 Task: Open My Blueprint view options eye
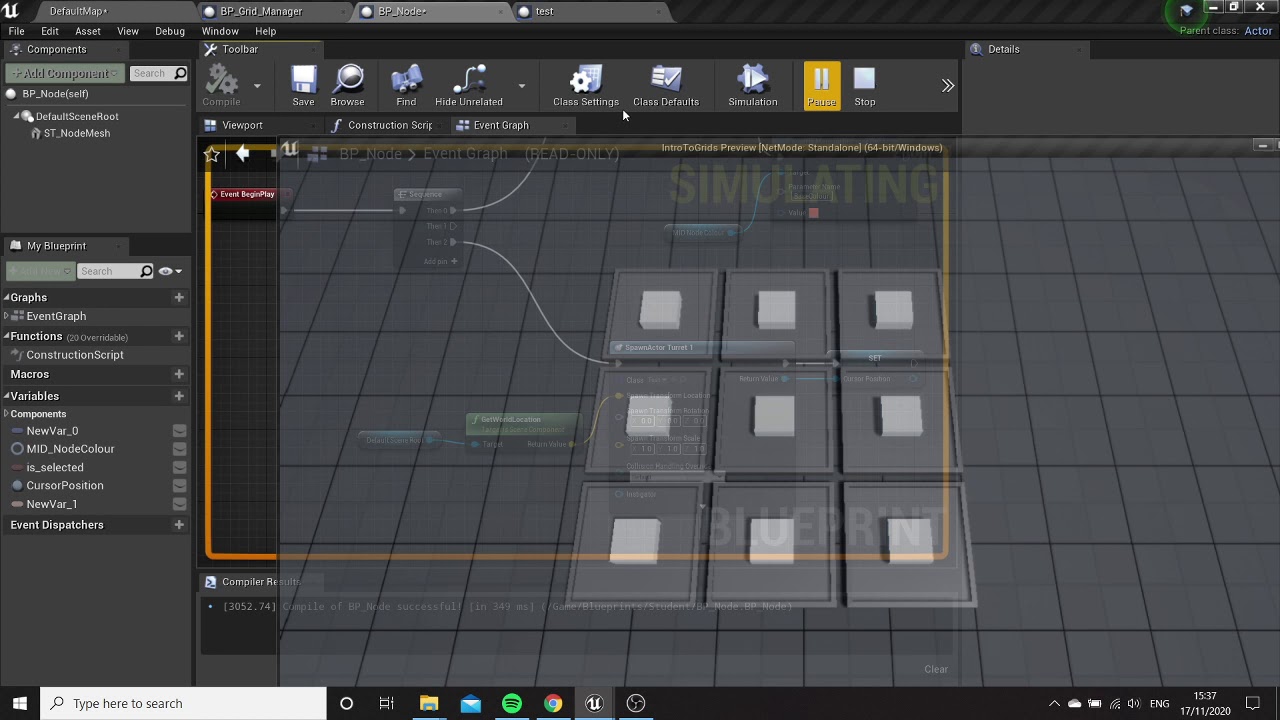(x=168, y=271)
